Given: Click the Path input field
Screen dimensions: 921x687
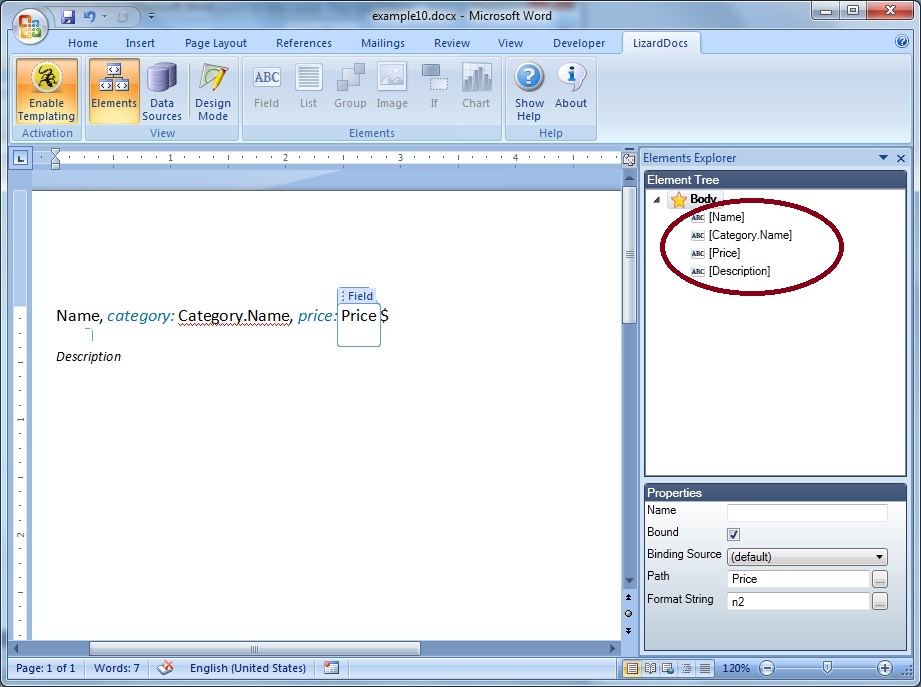Looking at the screenshot, I should point(798,579).
